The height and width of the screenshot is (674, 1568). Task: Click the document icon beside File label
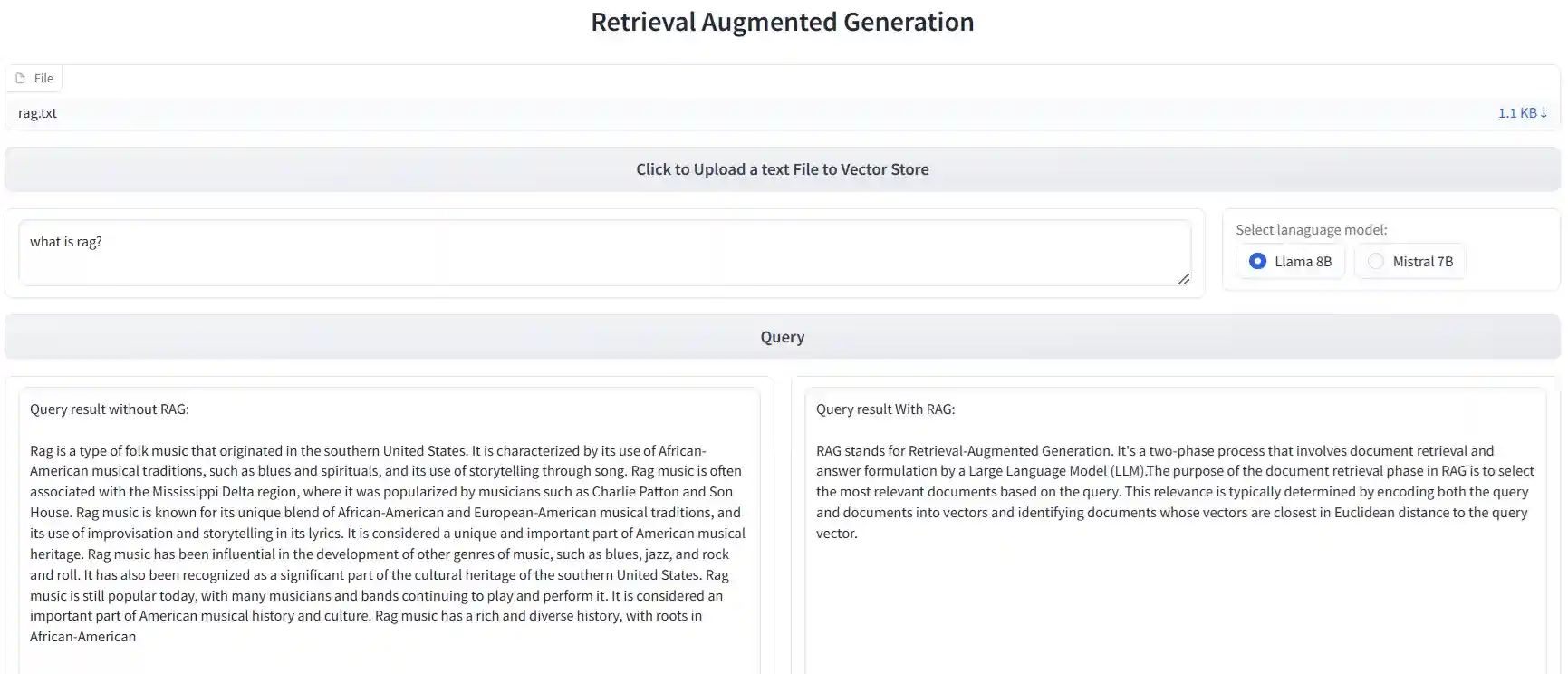pos(20,79)
